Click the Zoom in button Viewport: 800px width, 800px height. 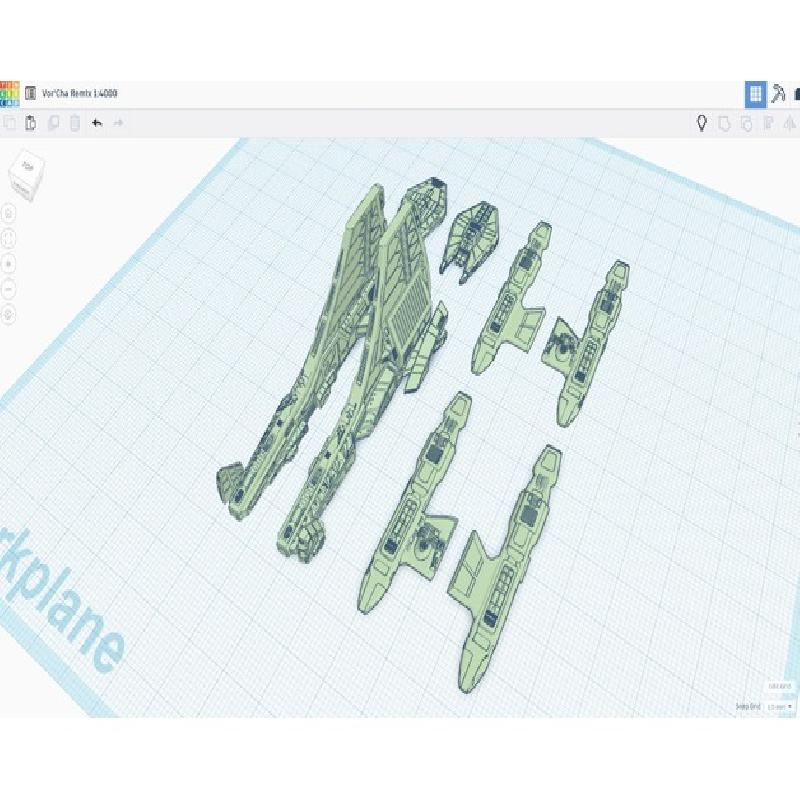(9, 264)
